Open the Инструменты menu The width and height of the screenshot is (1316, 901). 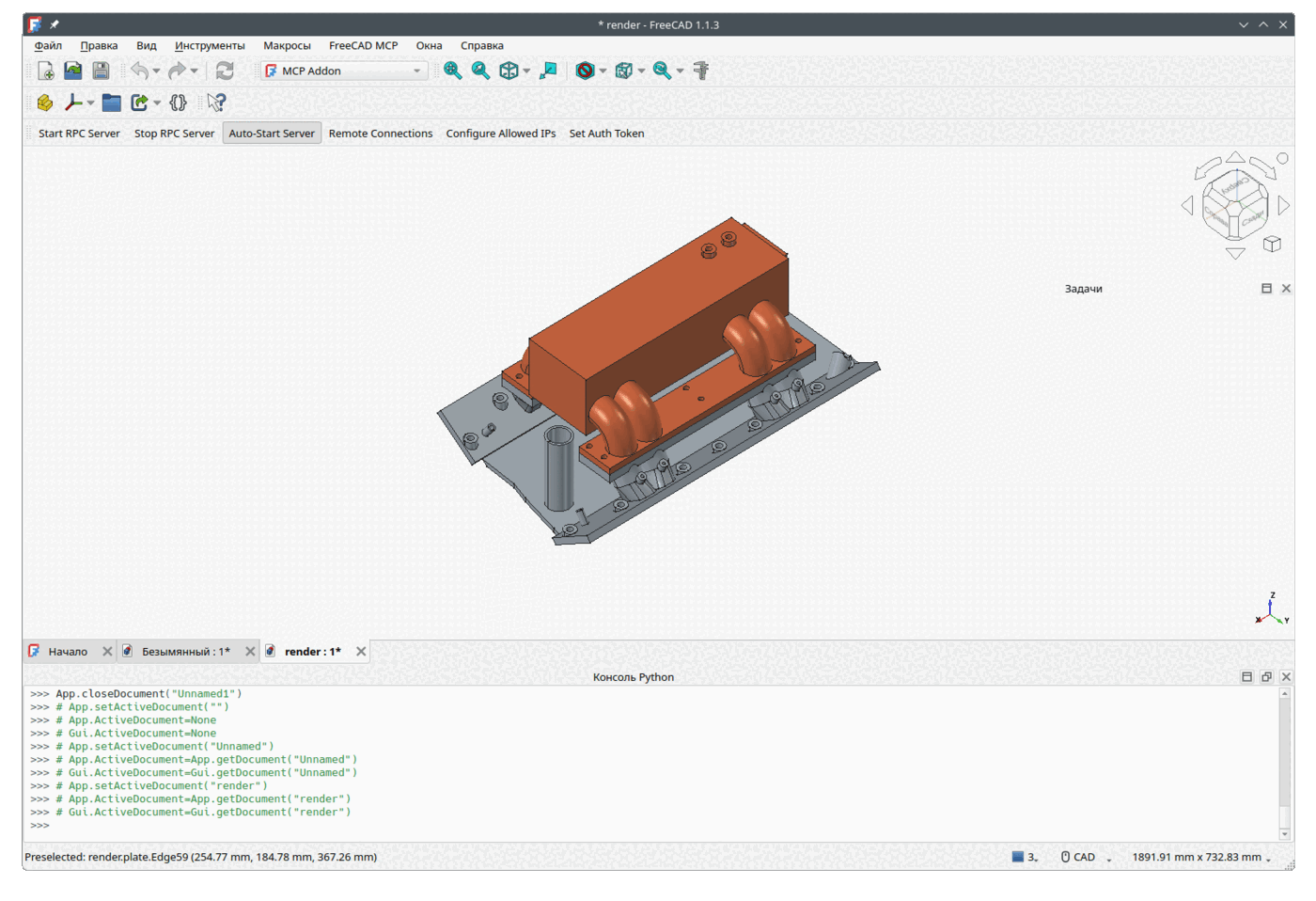pos(210,45)
